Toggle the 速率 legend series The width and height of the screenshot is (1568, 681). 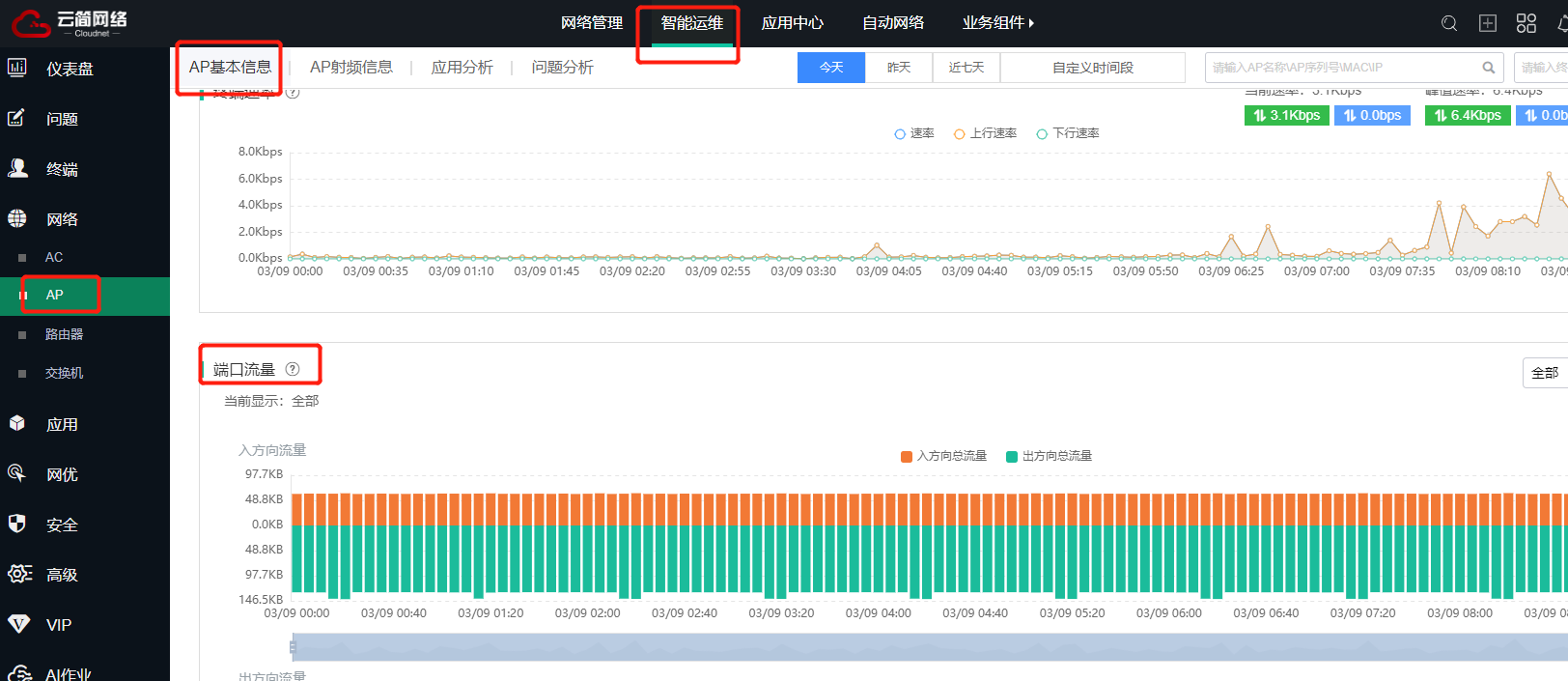coord(913,133)
